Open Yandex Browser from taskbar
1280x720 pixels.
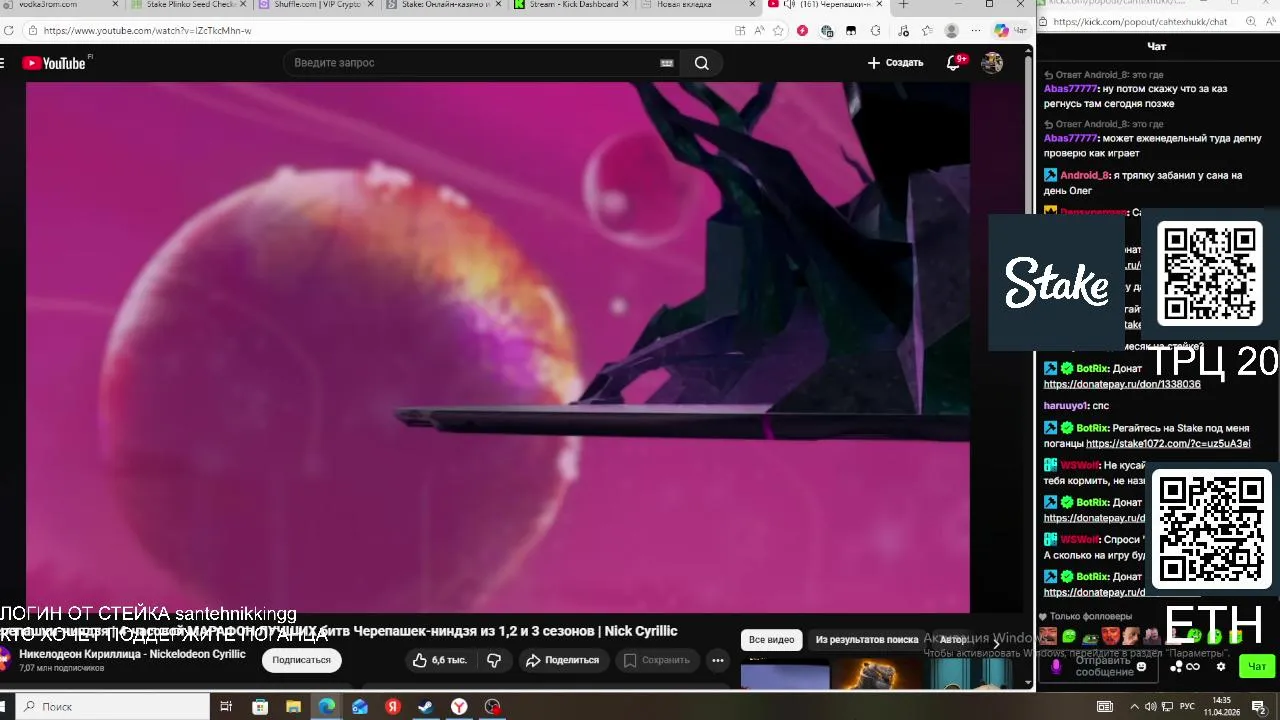(459, 707)
